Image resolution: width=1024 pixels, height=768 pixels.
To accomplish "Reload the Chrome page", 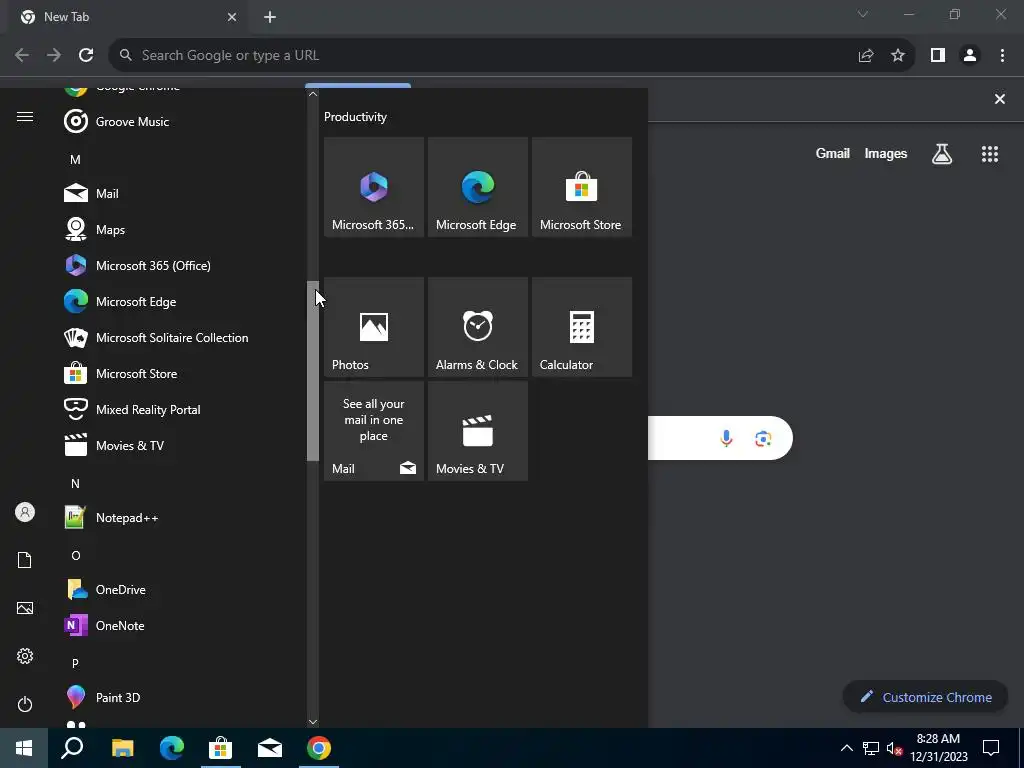I will (x=86, y=56).
